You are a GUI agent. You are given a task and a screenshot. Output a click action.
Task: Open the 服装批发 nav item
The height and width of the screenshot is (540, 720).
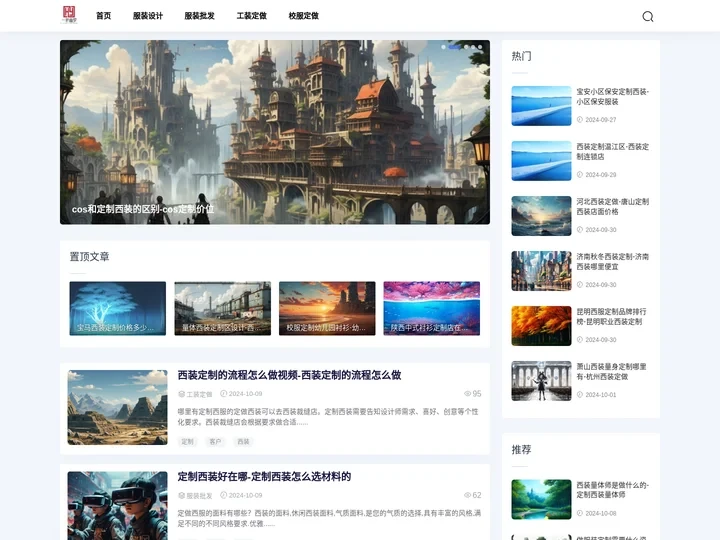[200, 16]
